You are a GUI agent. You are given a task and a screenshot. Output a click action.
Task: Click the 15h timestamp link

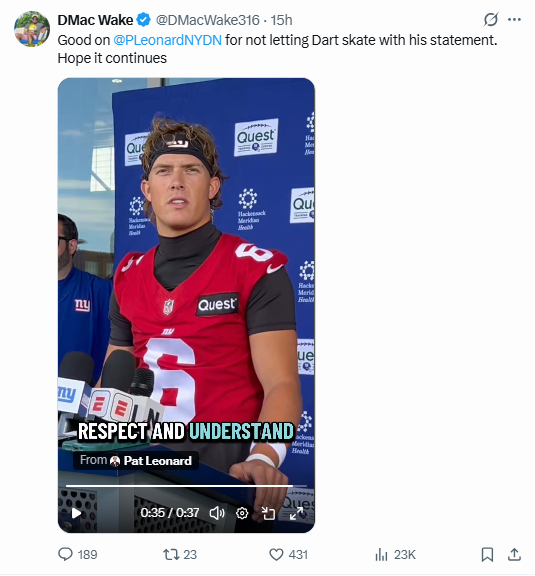[x=281, y=20]
